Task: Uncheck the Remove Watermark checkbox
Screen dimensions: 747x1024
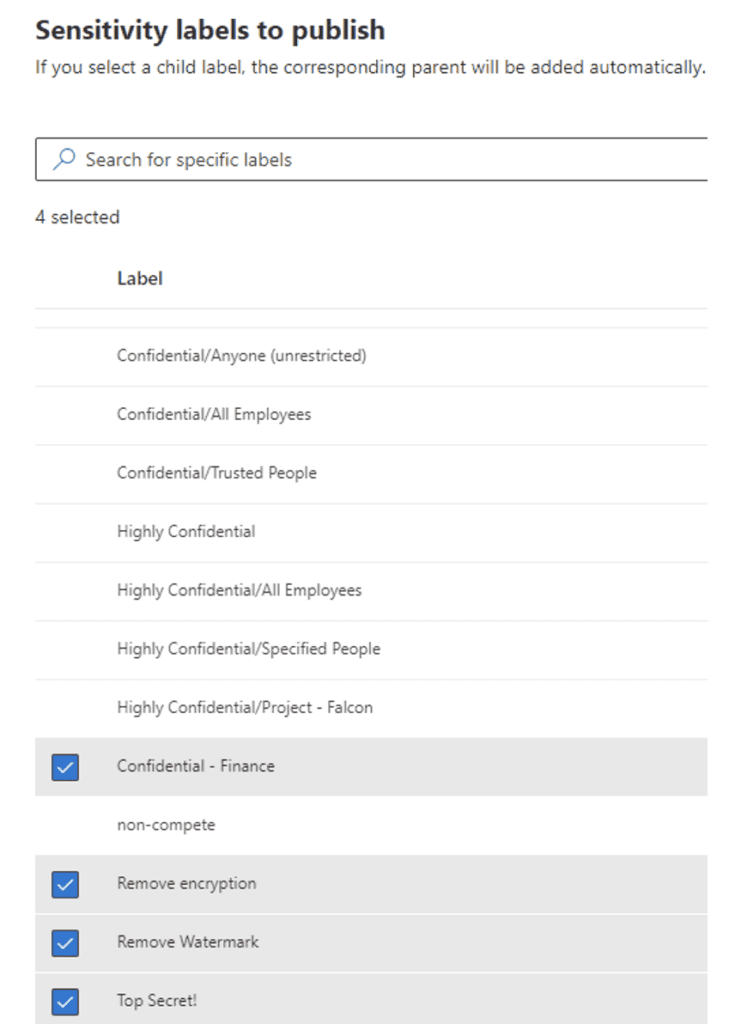Action: point(65,943)
